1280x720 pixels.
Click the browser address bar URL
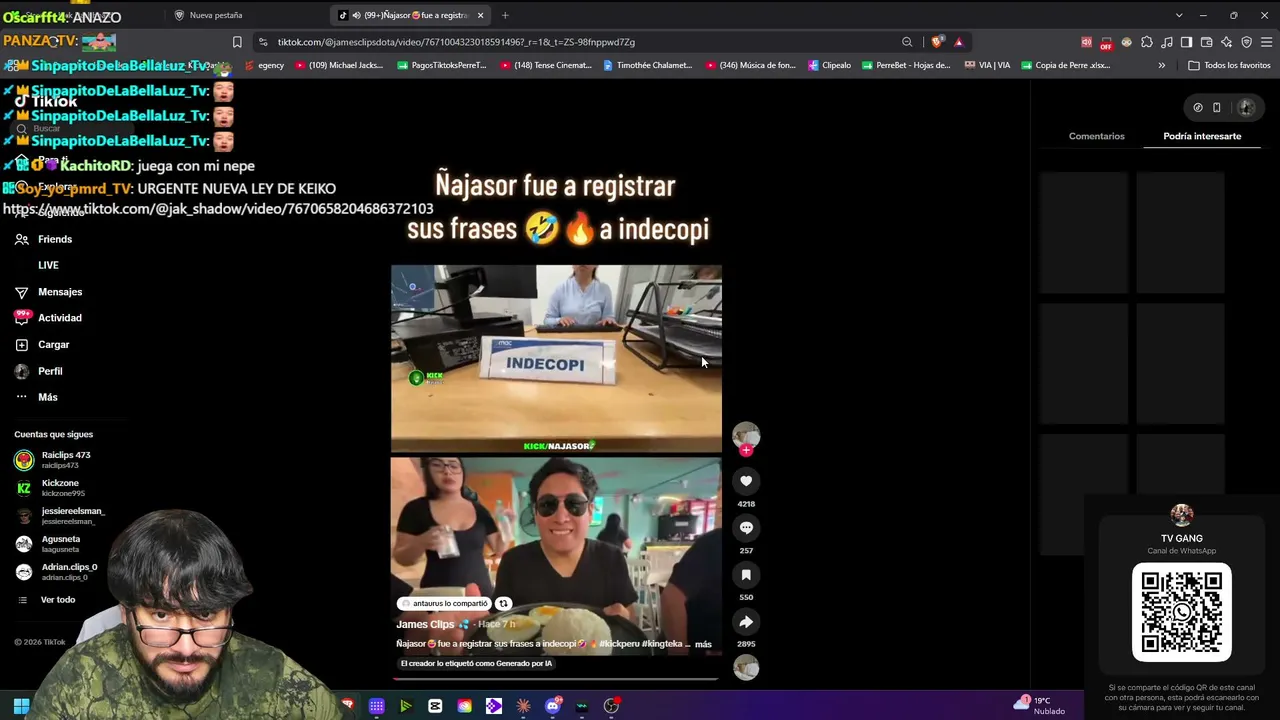pos(456,42)
